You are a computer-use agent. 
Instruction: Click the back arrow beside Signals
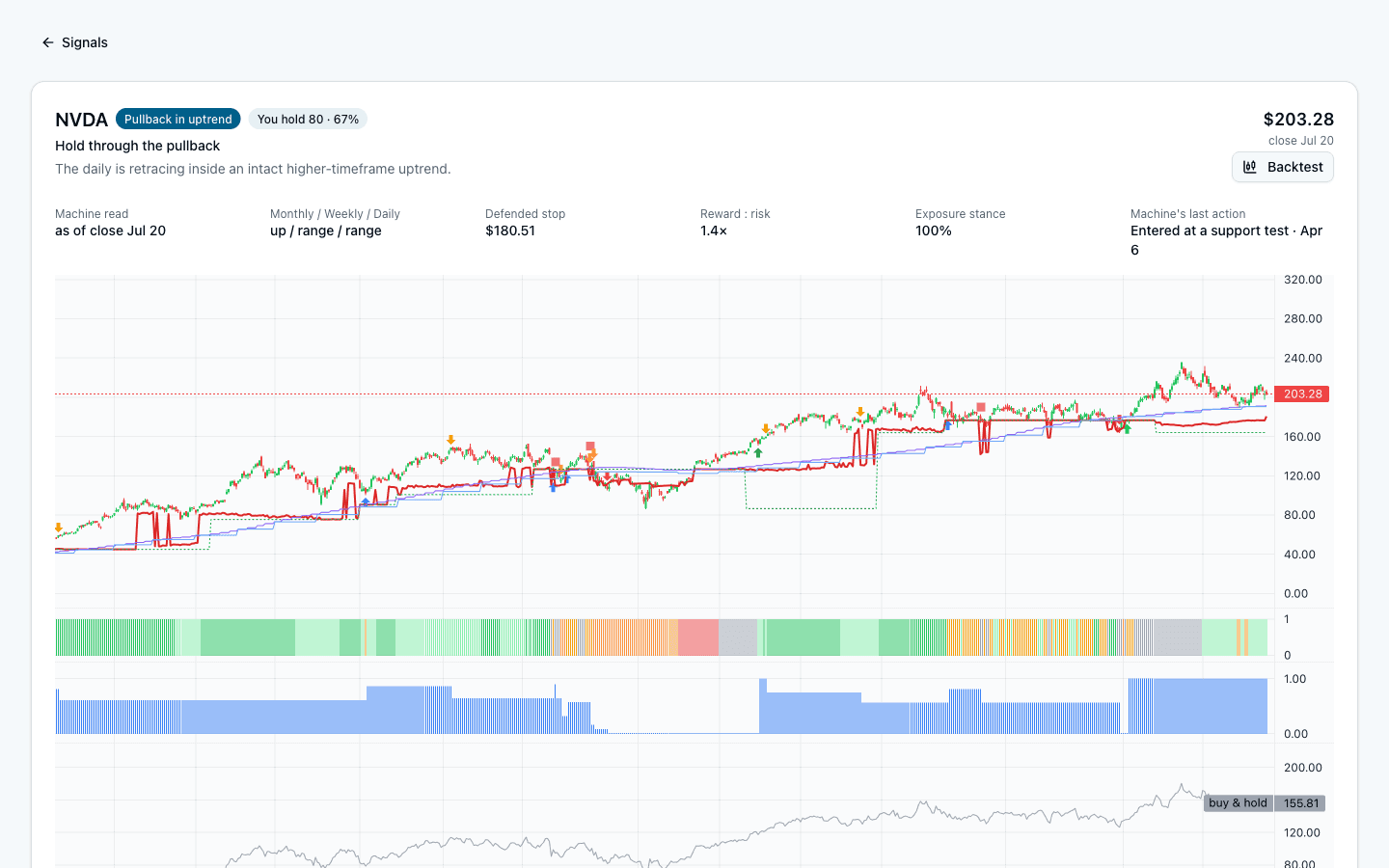click(x=47, y=42)
